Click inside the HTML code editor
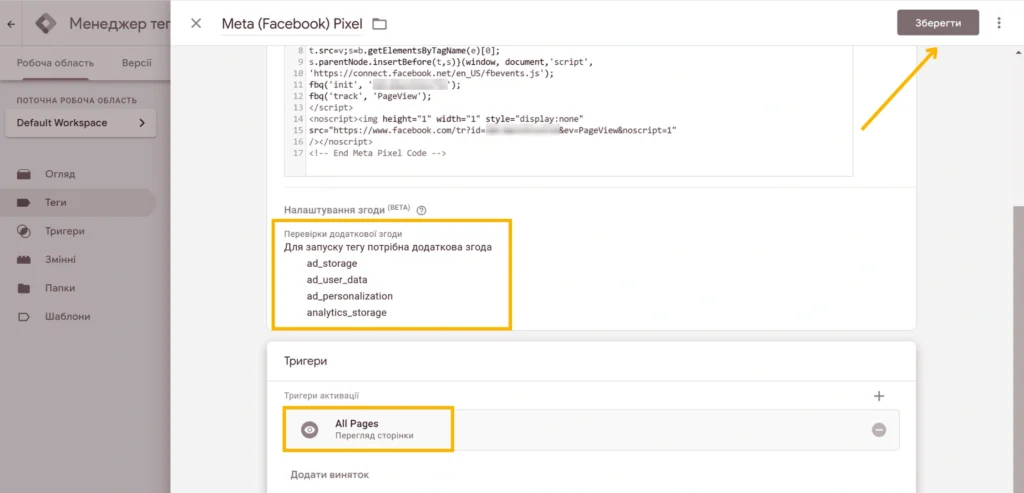Image resolution: width=1024 pixels, height=493 pixels. pyautogui.click(x=568, y=111)
